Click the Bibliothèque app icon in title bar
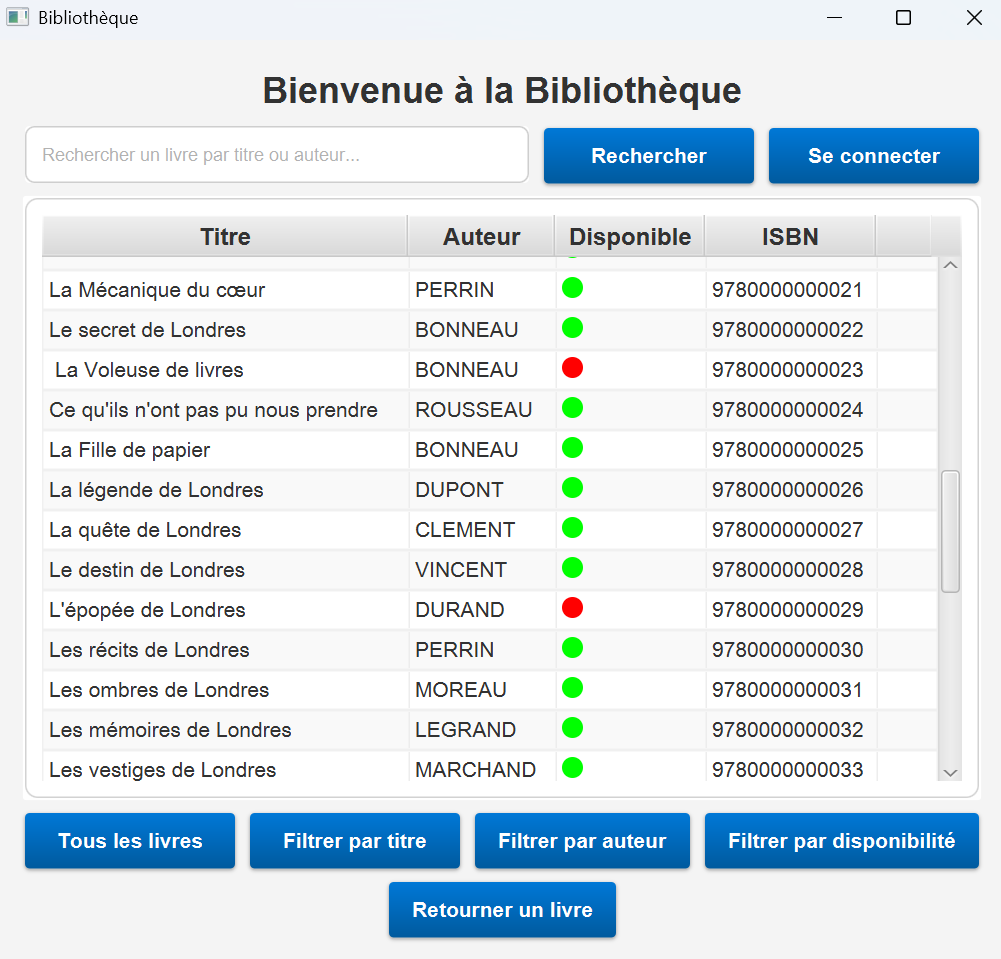Viewport: 1001px width, 959px height. tap(17, 18)
